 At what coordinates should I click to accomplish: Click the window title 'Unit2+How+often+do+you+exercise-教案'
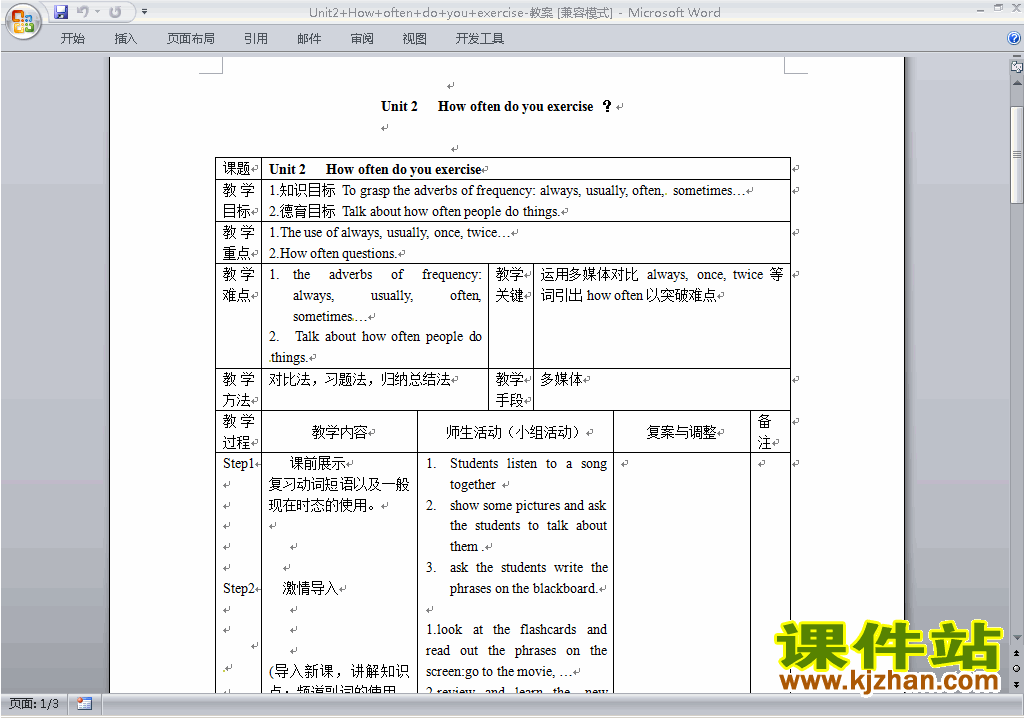click(x=431, y=12)
